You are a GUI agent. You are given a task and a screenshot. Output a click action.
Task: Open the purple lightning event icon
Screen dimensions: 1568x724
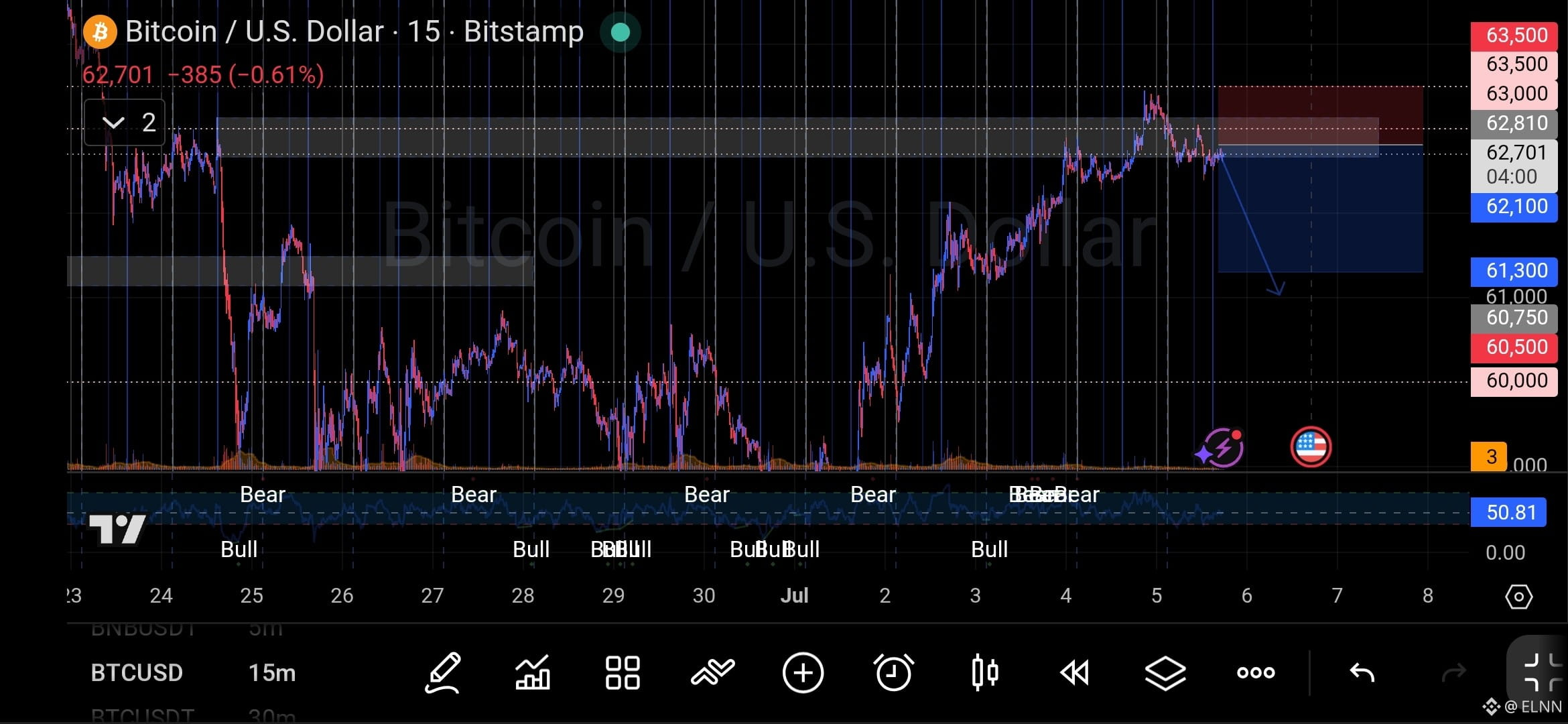tap(1222, 448)
